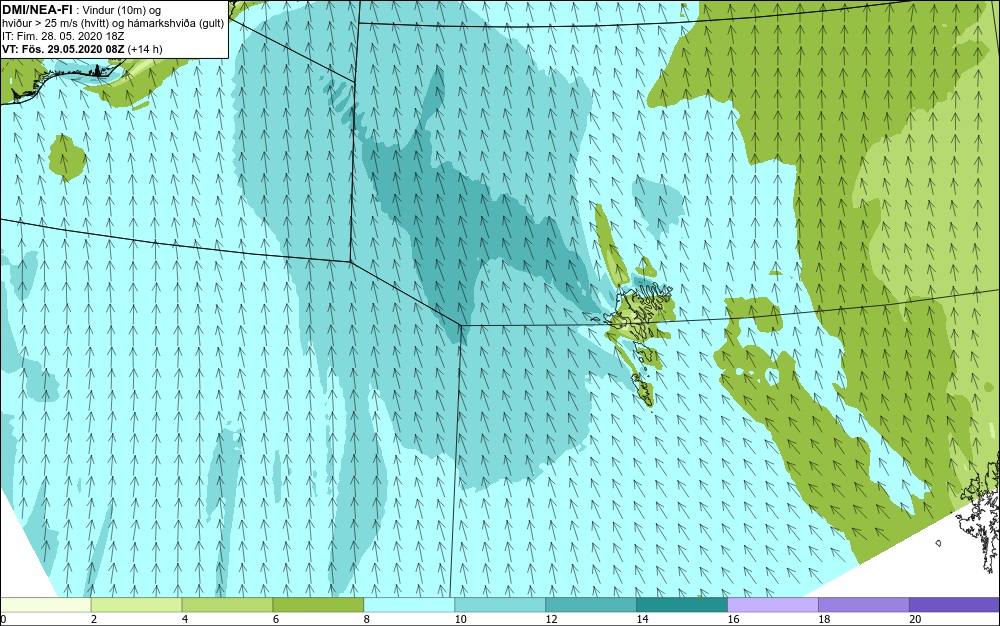1000x626 pixels.
Task: Click the 18–20 m/s medium purple legend swatch
Action: pos(864,605)
